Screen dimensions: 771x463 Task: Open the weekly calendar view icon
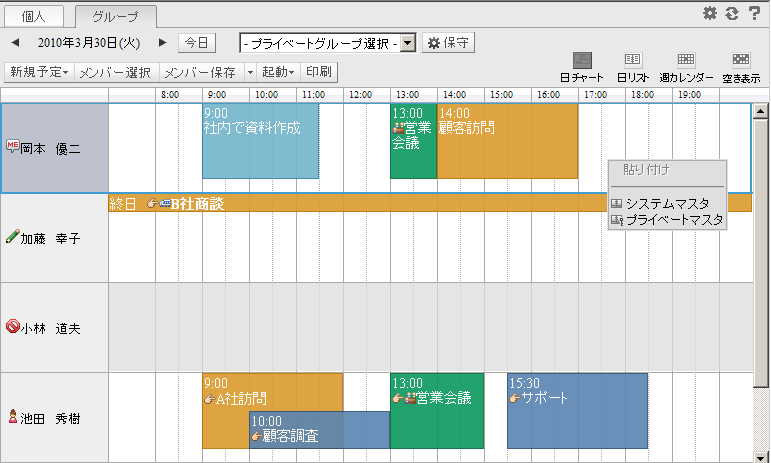pyautogui.click(x=686, y=66)
